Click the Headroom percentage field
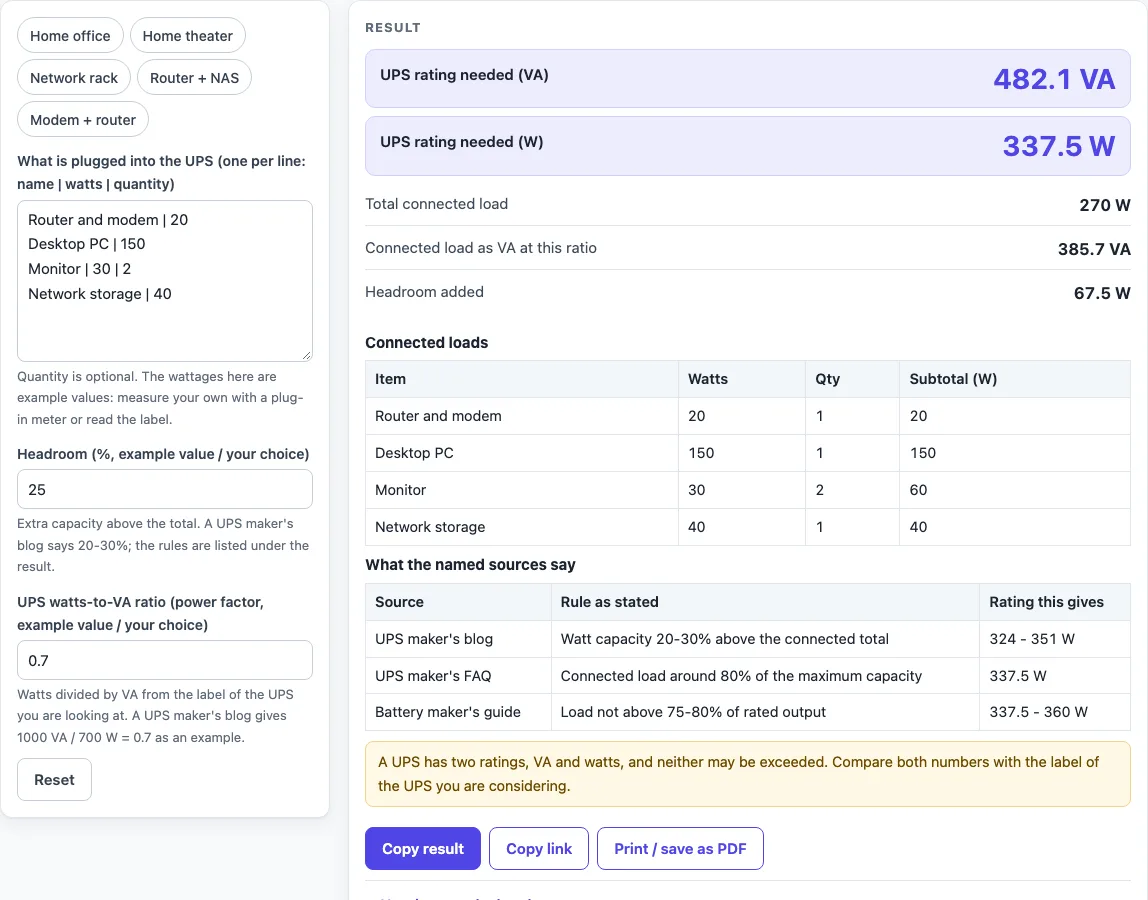This screenshot has width=1148, height=900. tap(165, 489)
